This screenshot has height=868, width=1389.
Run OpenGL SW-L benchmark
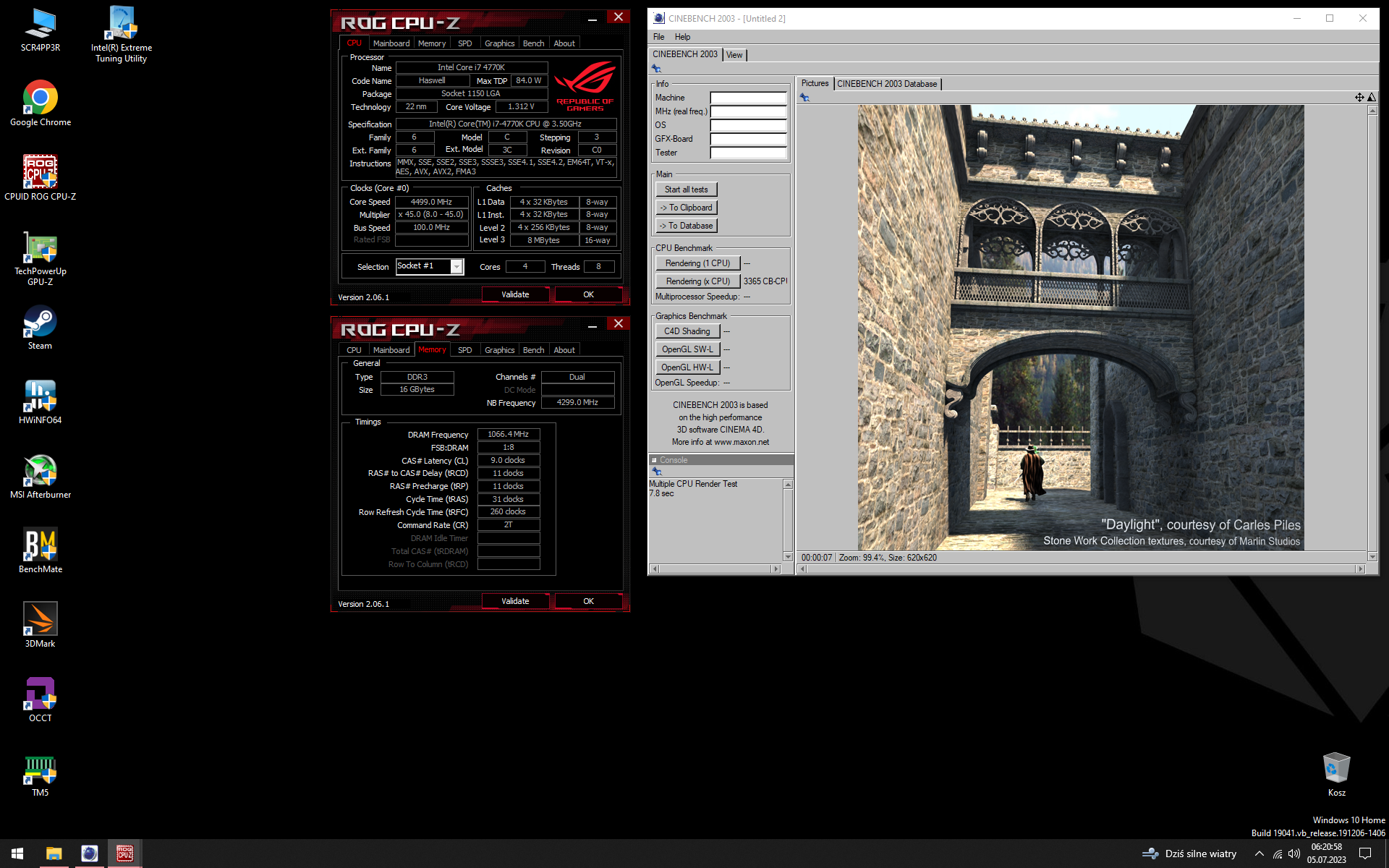(688, 349)
